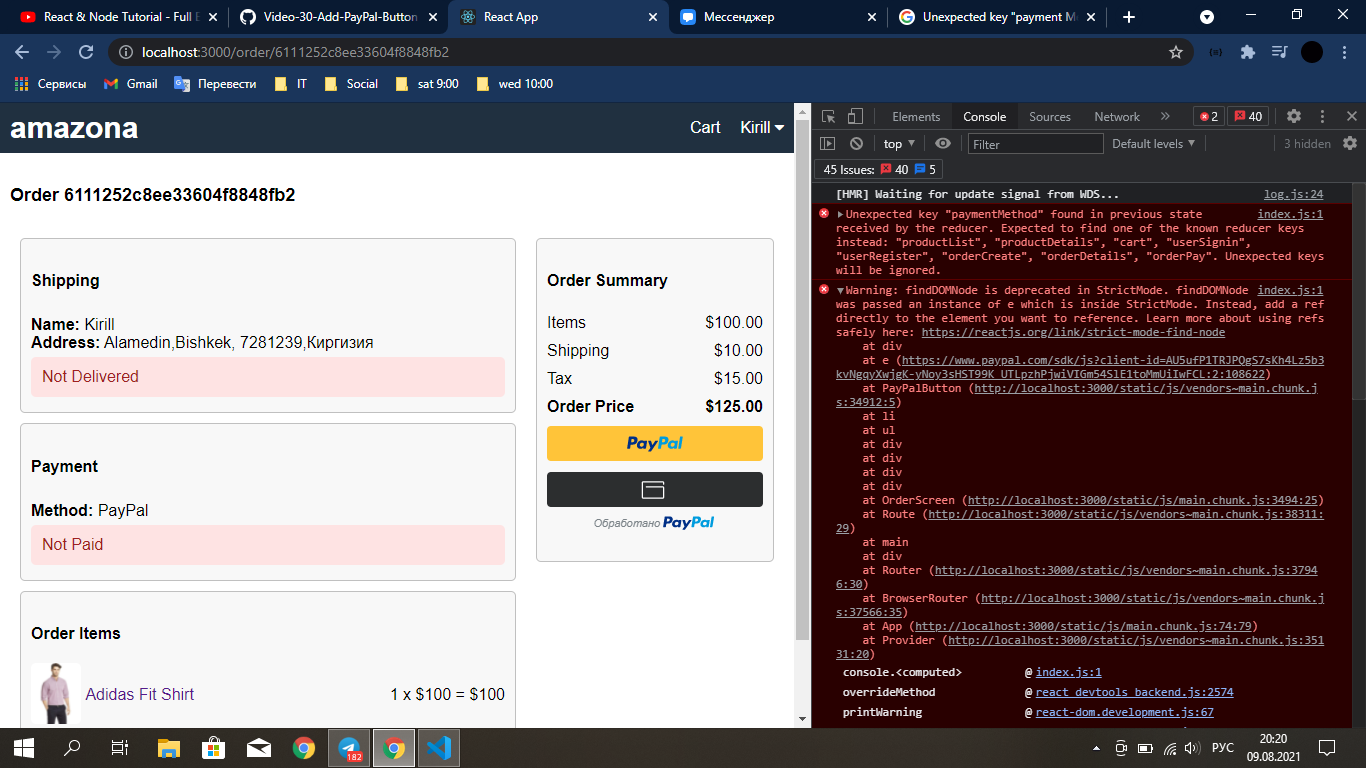Open the reactjs.org strict-mode-find-node link
1366x768 pixels.
(1073, 332)
